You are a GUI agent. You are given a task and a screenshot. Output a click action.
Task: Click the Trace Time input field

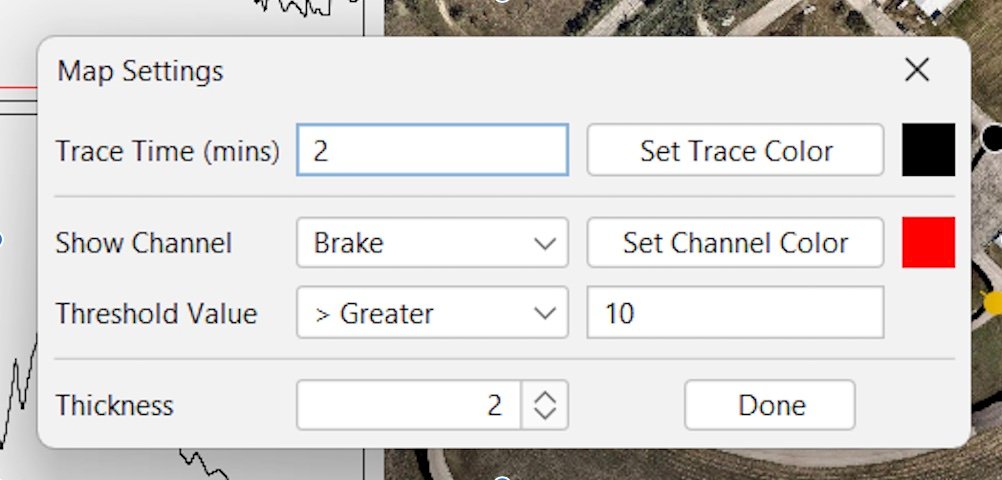432,151
